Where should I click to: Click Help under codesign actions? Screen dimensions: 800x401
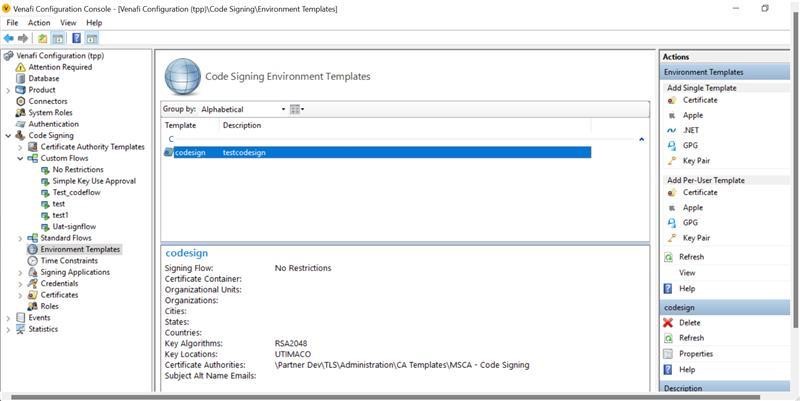coord(687,370)
